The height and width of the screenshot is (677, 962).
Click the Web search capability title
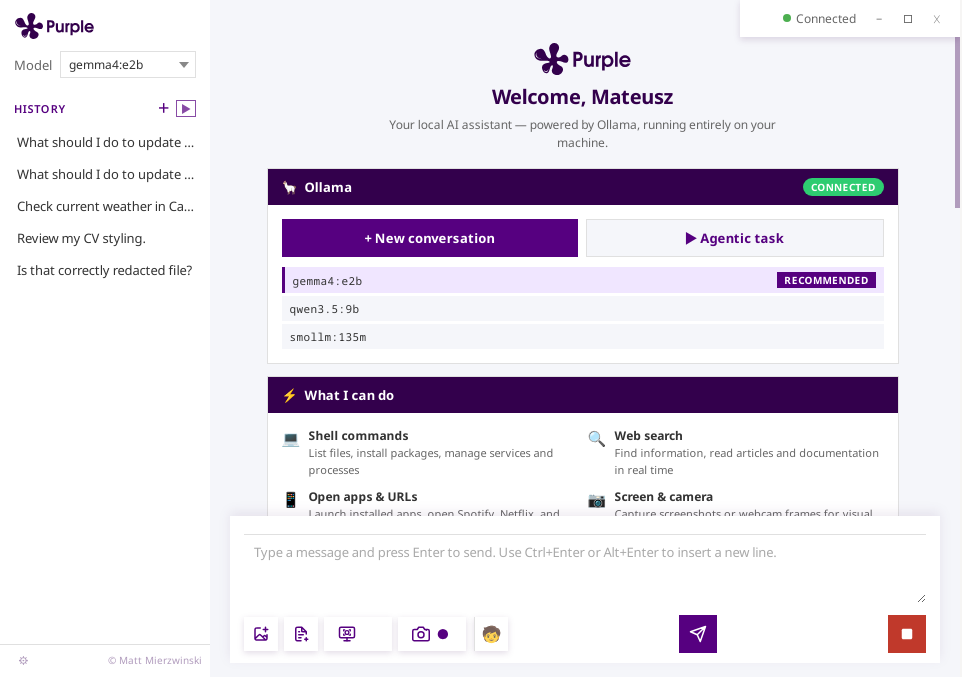pos(648,436)
